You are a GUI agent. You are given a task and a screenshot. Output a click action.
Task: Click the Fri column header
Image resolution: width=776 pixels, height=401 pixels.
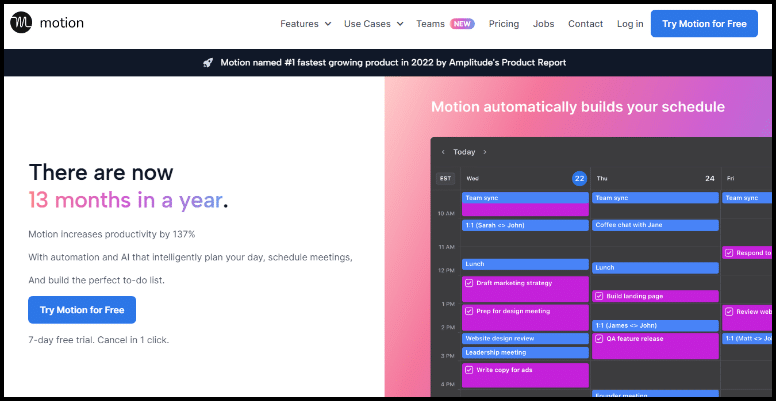click(x=730, y=178)
